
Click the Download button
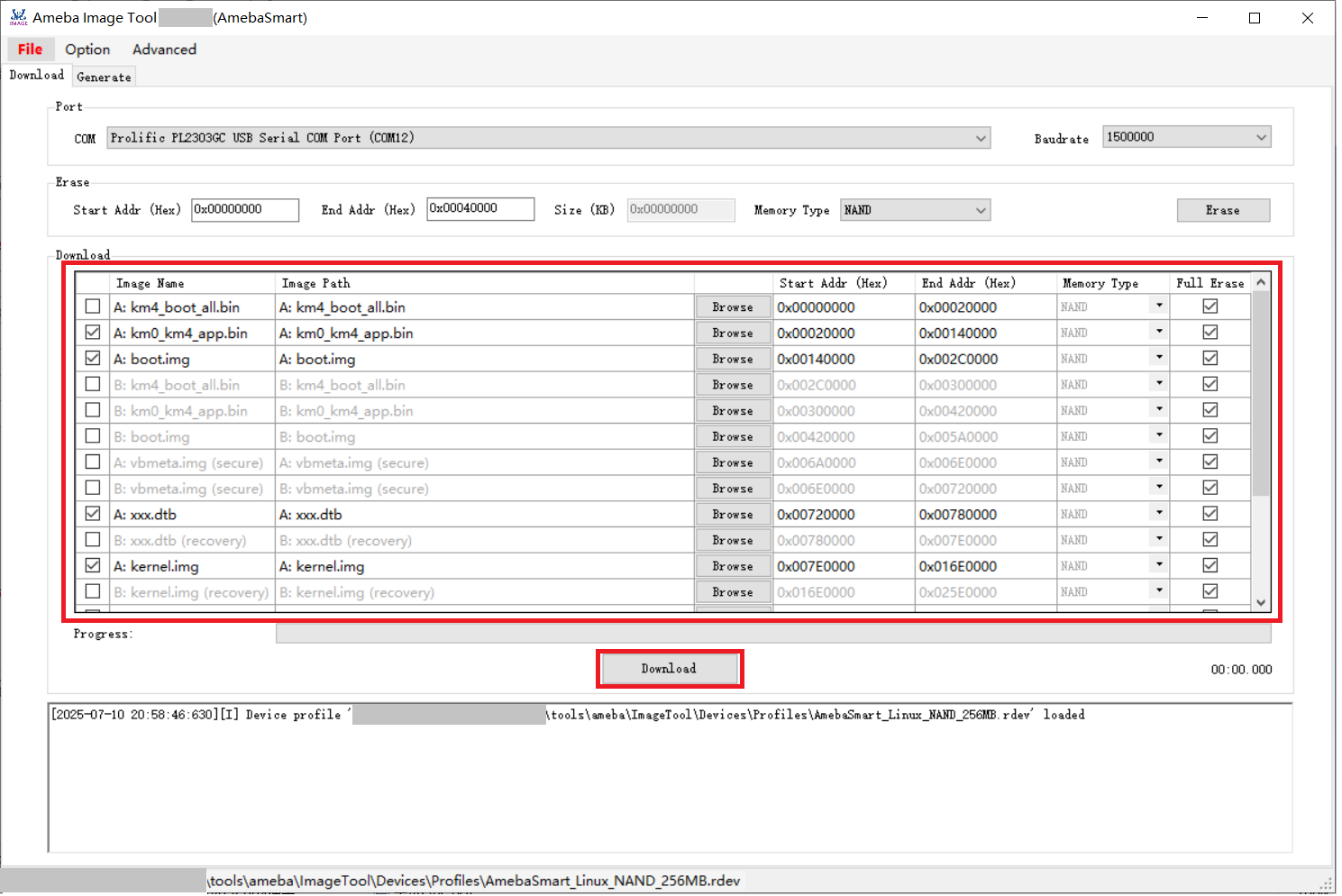669,669
